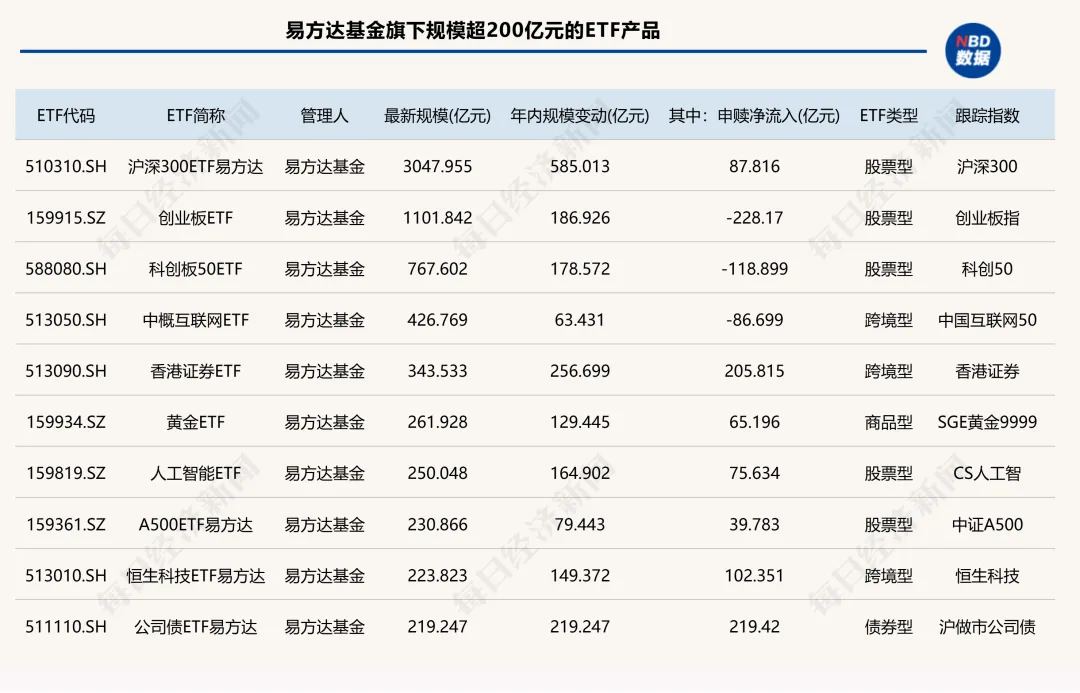1080x693 pixels.
Task: Click 科创板50ETF row name
Action: [x=196, y=268]
